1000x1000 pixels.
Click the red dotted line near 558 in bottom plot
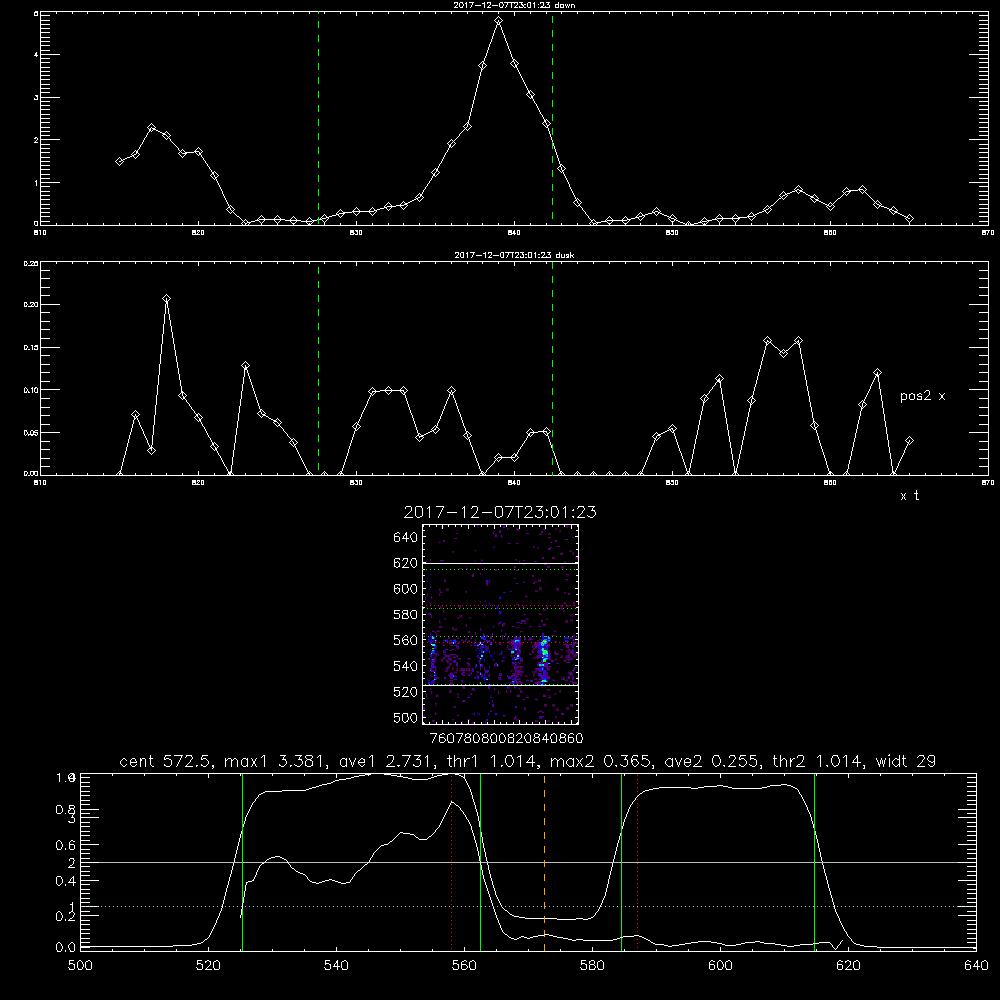coord(452,861)
